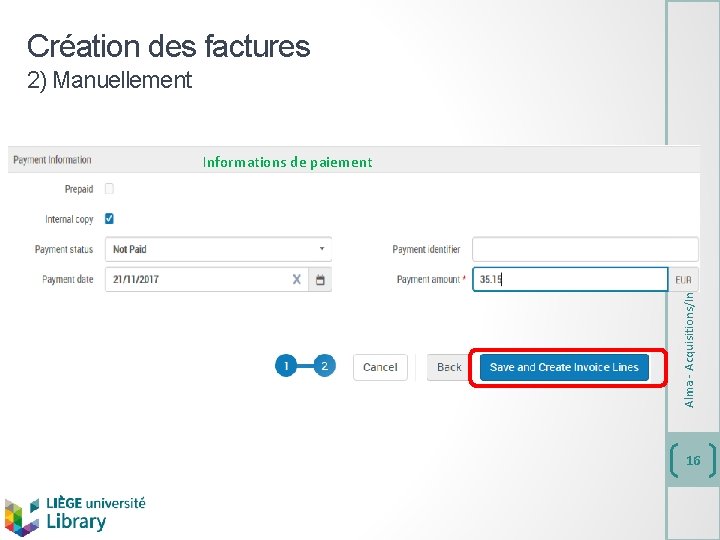Click the slide number 16 box
Screen dimensions: 720x540
[x=693, y=460]
